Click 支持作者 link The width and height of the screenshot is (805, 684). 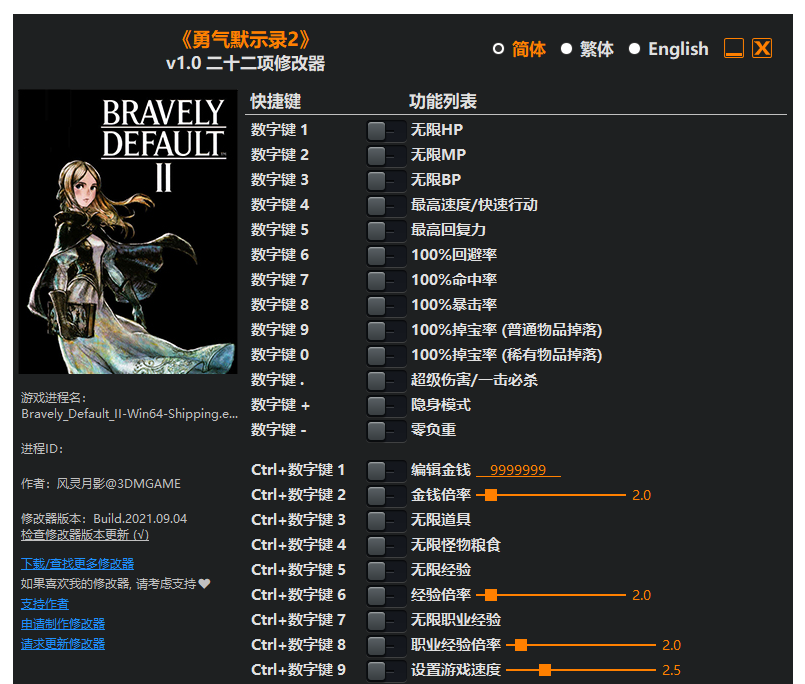45,604
